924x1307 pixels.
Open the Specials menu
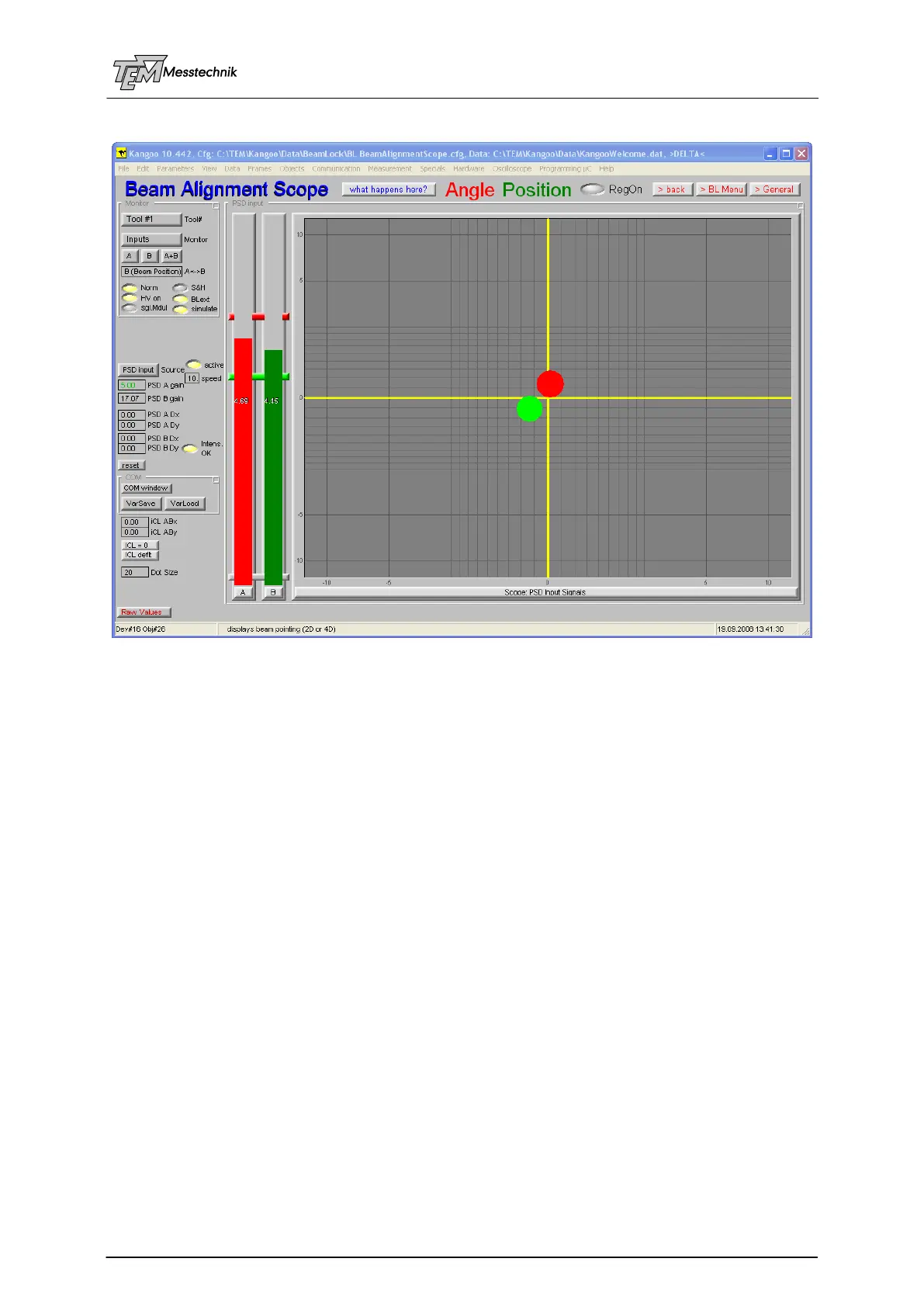(433, 168)
